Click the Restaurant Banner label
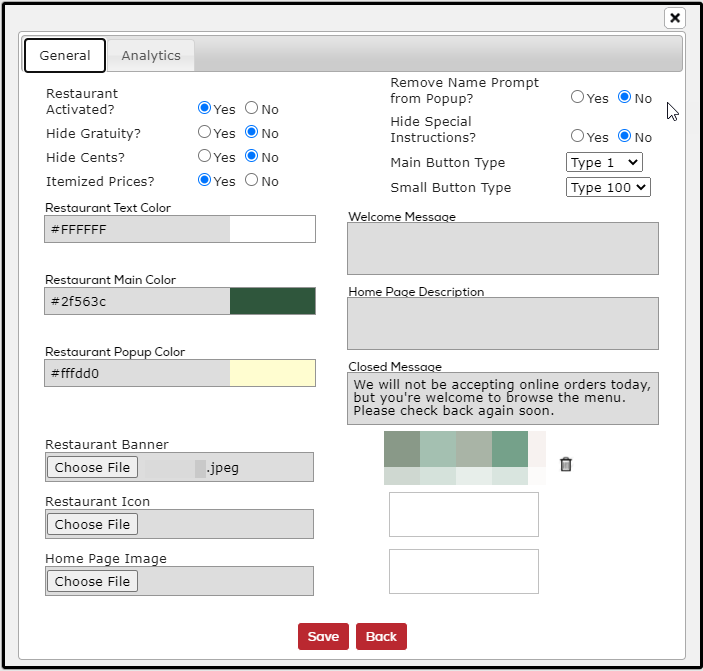703x671 pixels. [107, 444]
